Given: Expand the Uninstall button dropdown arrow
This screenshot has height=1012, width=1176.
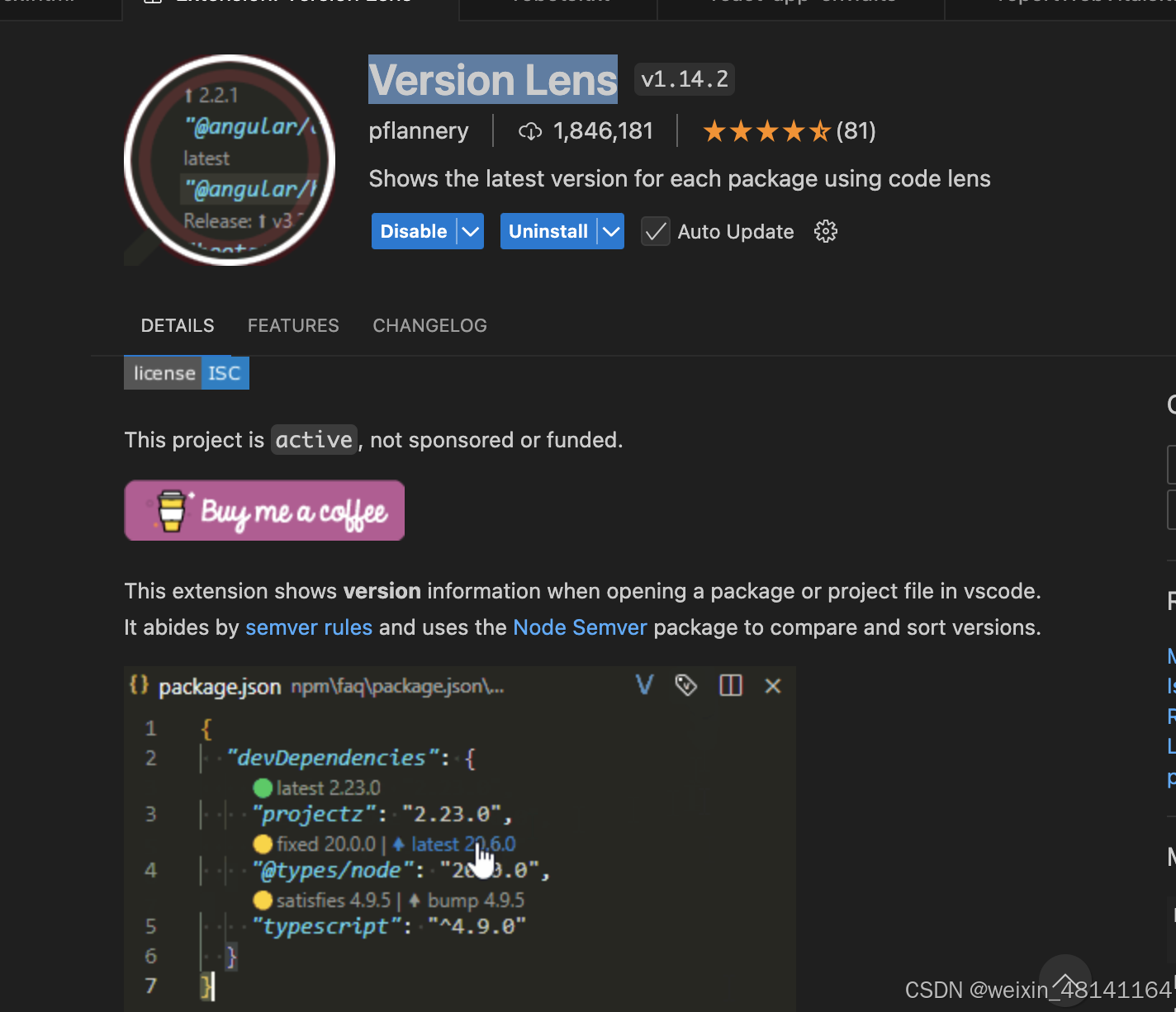Looking at the screenshot, I should click(611, 231).
